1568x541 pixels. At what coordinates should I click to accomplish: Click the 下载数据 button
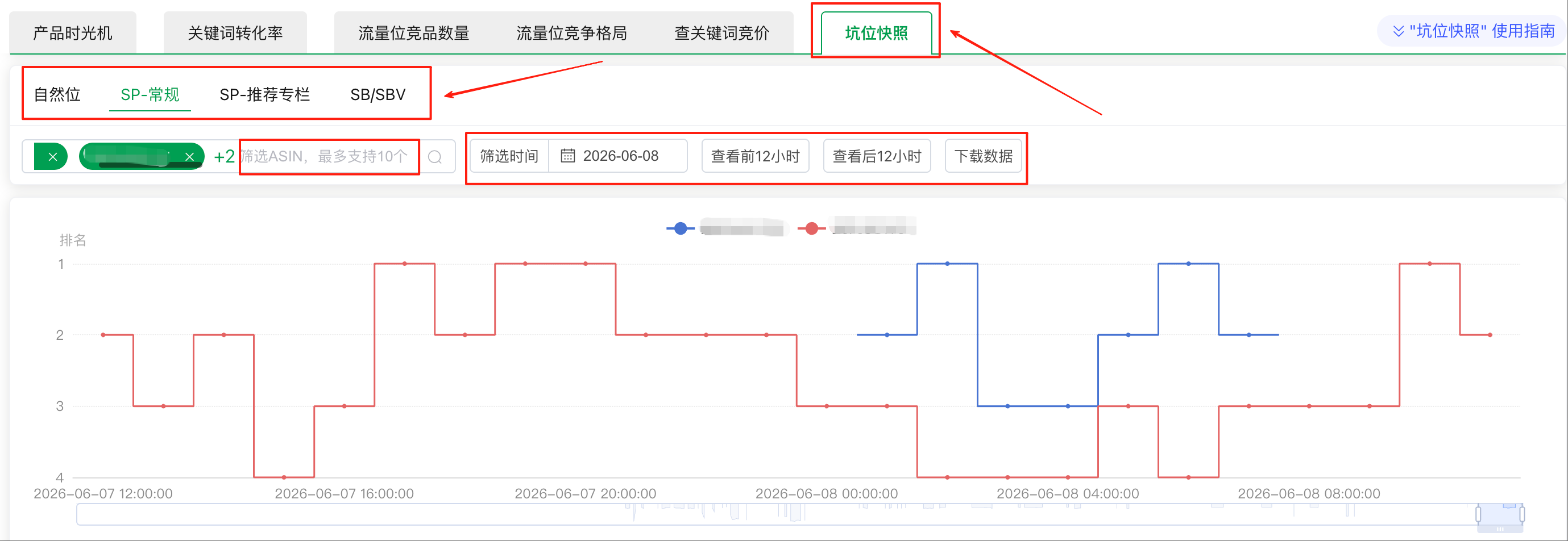pyautogui.click(x=983, y=156)
